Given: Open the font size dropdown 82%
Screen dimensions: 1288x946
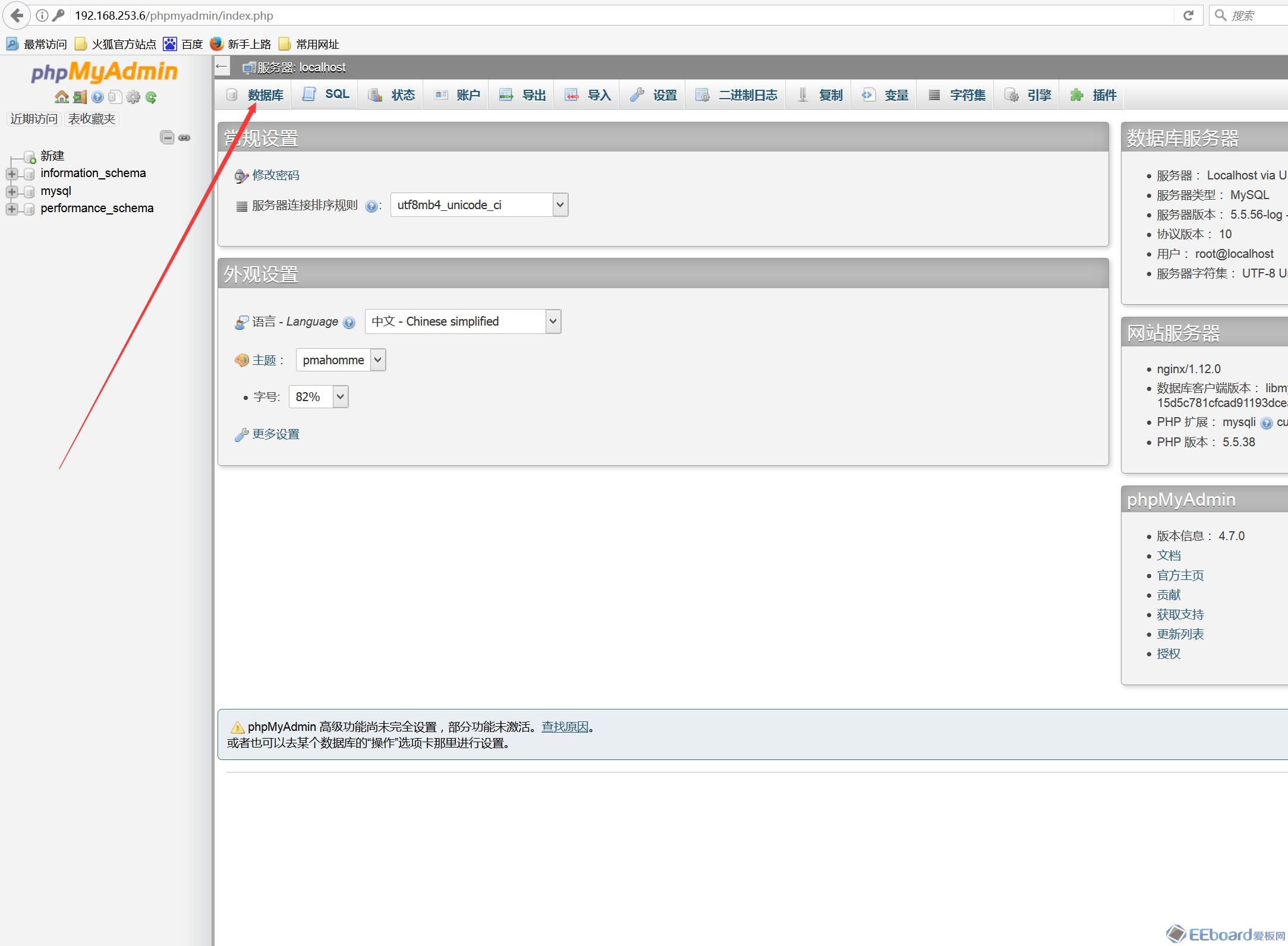Looking at the screenshot, I should [319, 397].
